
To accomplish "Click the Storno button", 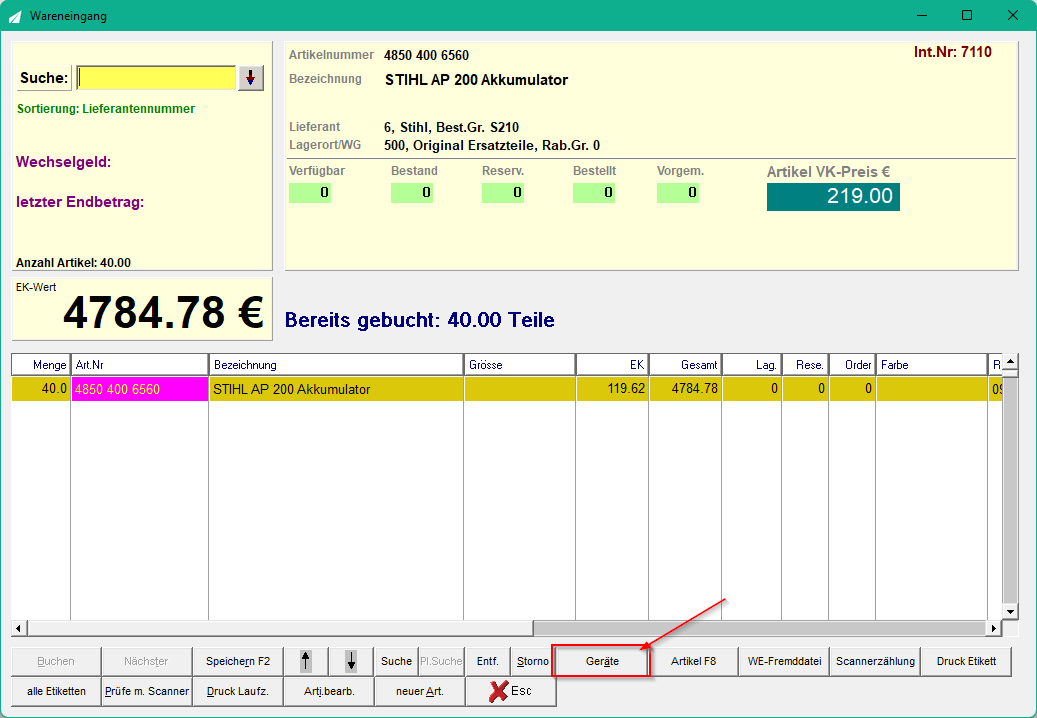I will pos(532,661).
